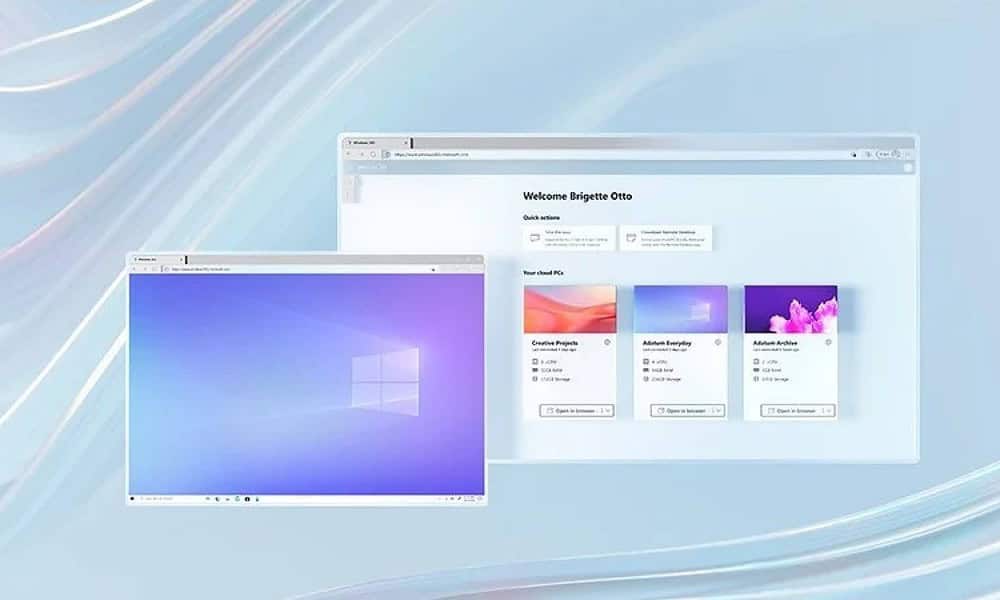Click the sidebar hamburger menu in Windows 365 portal
Image resolution: width=1000 pixels, height=600 pixels.
[353, 177]
